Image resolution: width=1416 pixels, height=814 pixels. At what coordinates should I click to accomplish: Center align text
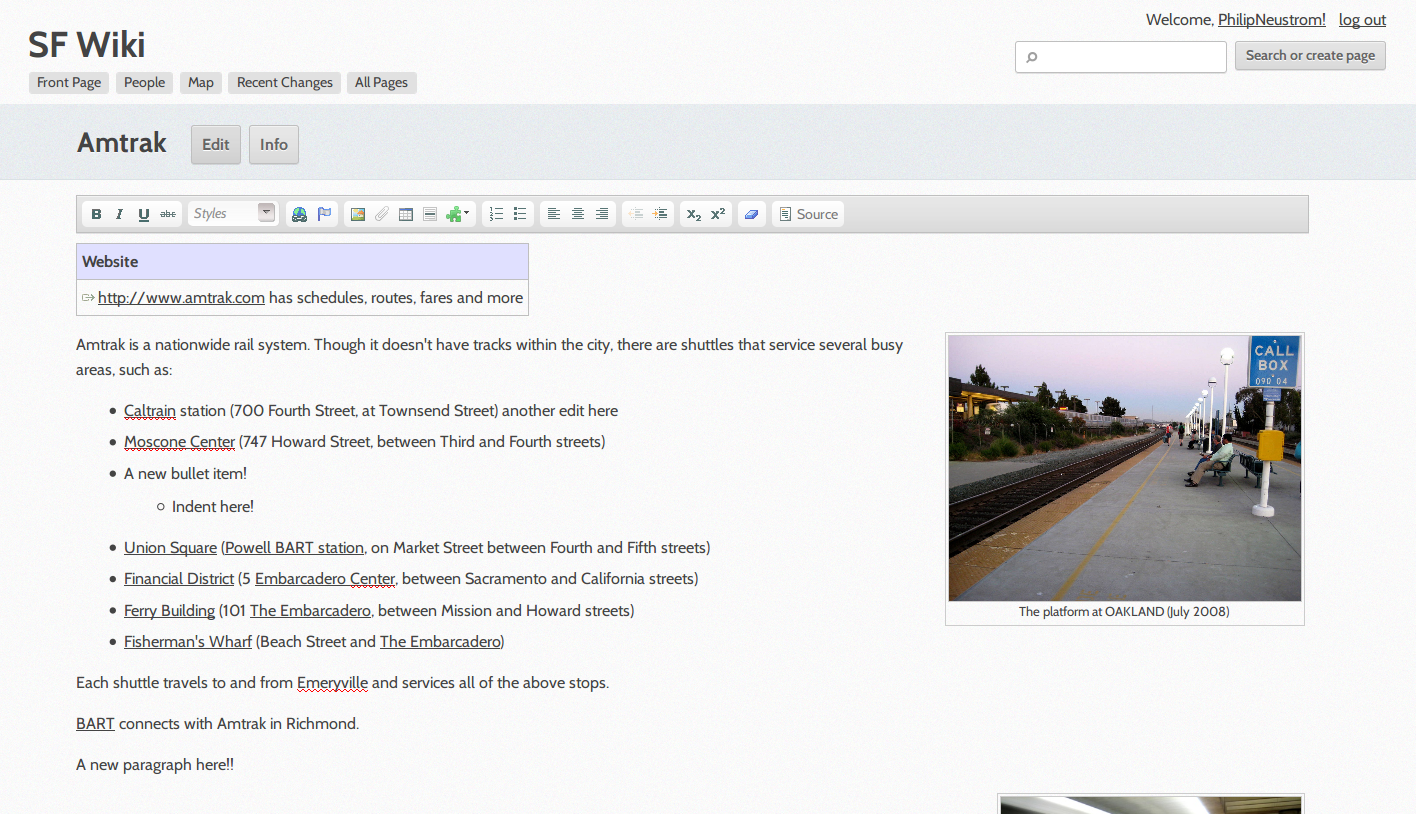pyautogui.click(x=578, y=214)
